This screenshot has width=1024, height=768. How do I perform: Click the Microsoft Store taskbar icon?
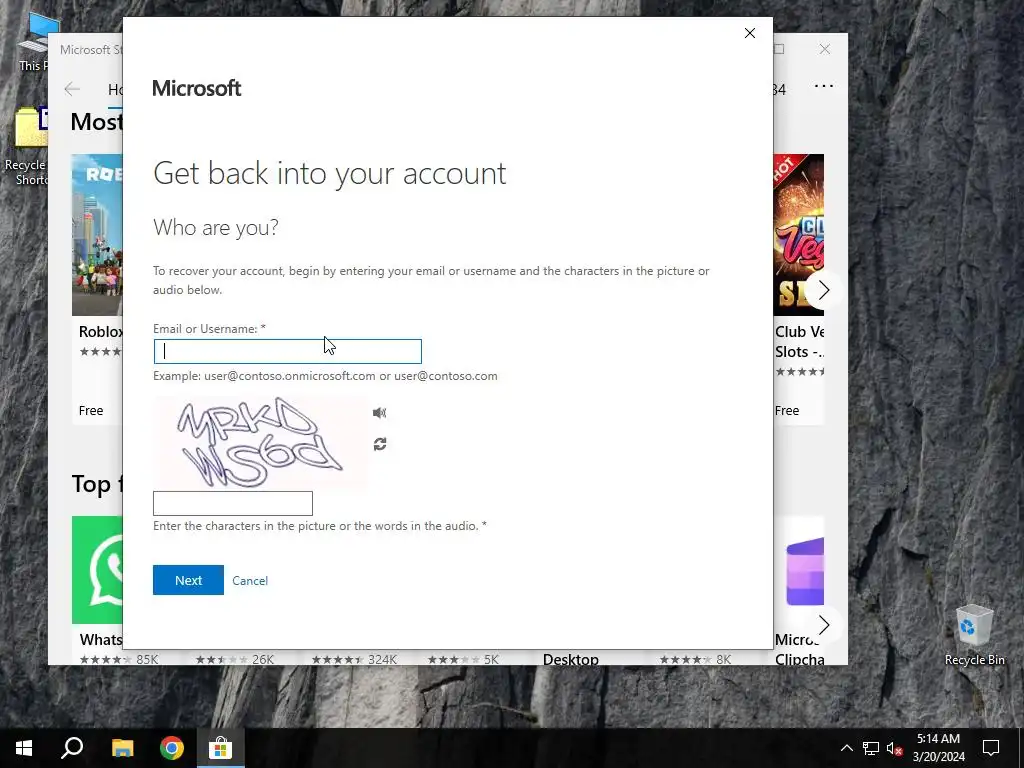(221, 748)
